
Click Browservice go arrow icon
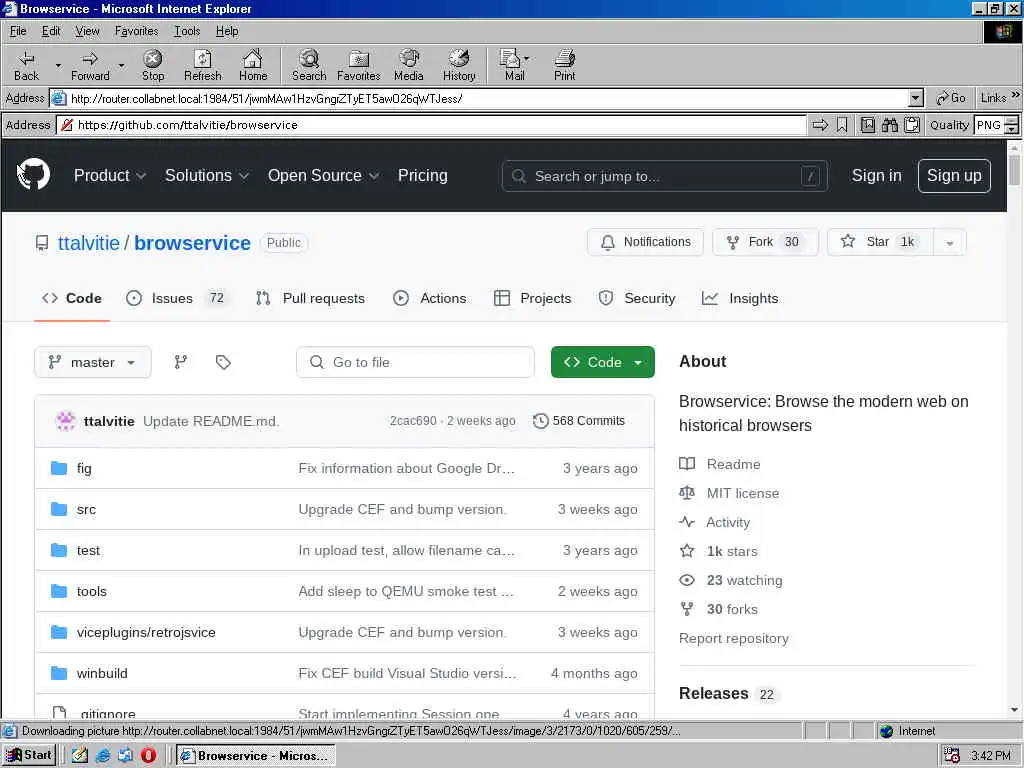coord(820,125)
